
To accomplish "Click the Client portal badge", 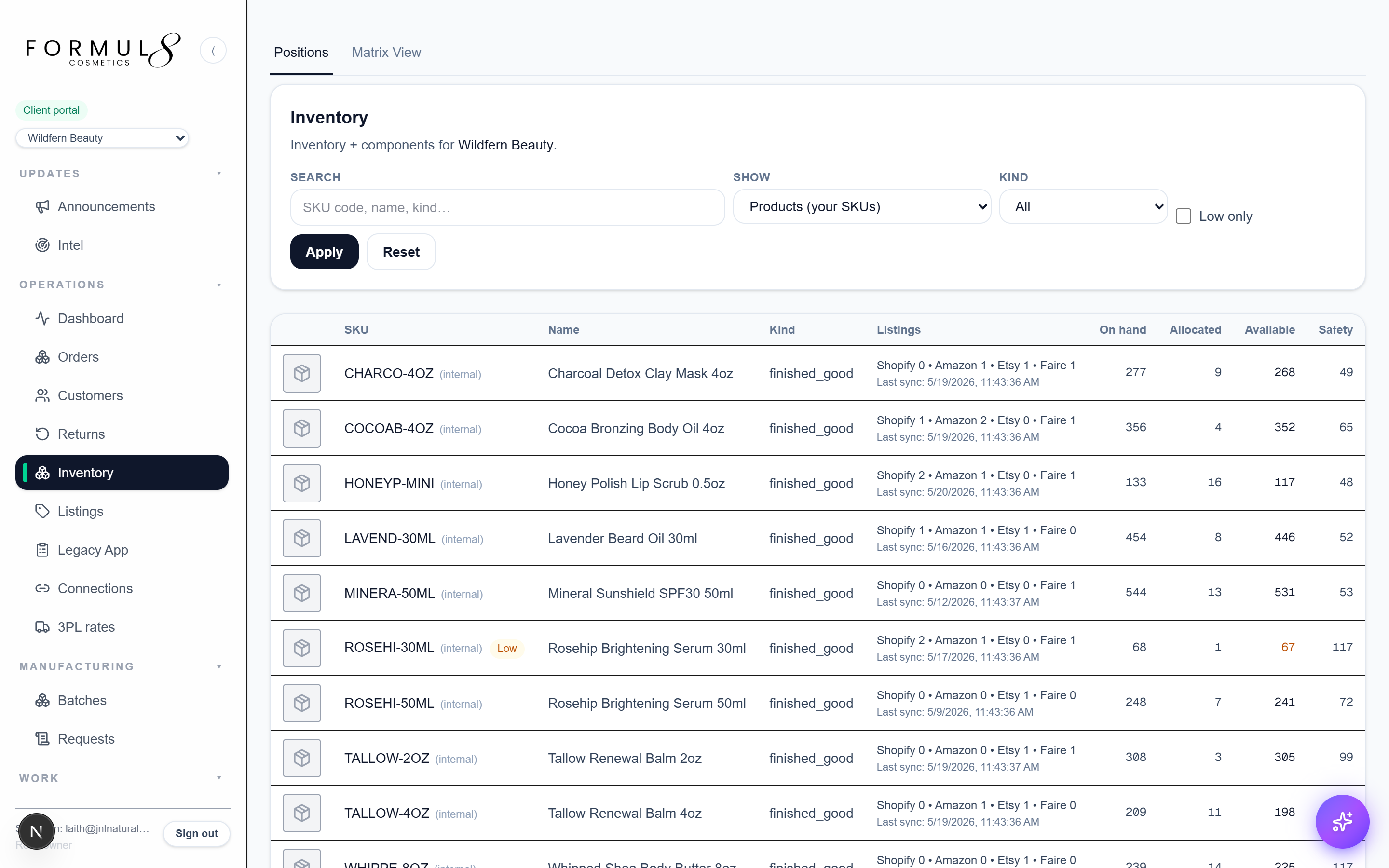I will 51,110.
